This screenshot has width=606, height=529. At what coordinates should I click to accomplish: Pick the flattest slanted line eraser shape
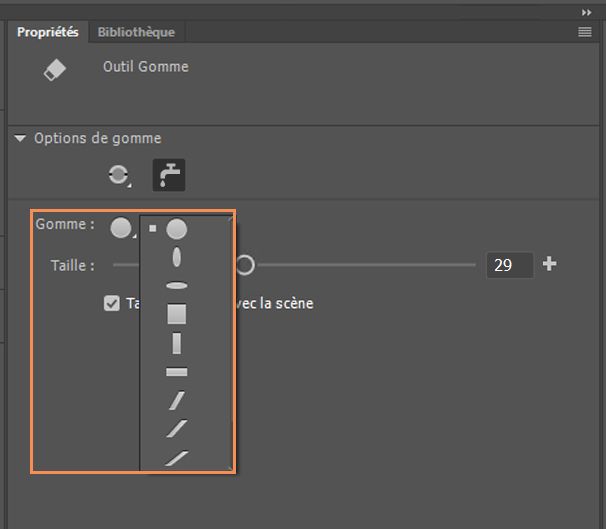coord(177,458)
